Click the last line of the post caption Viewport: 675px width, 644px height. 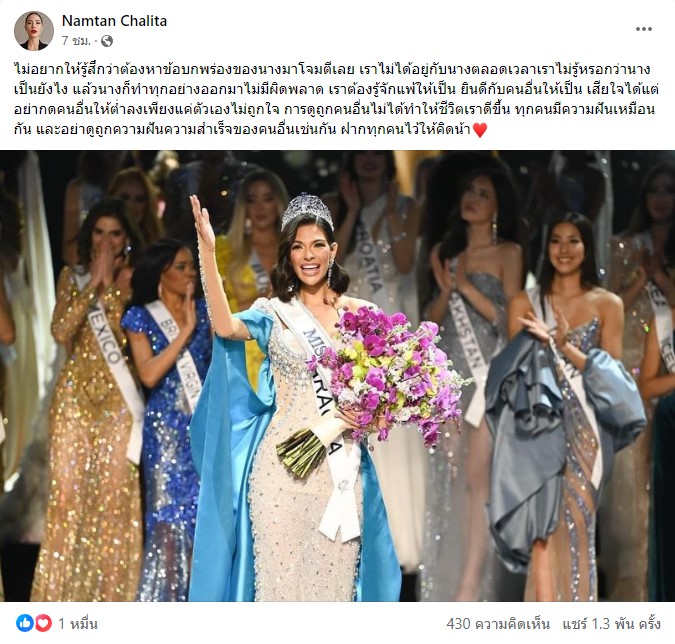[251, 129]
